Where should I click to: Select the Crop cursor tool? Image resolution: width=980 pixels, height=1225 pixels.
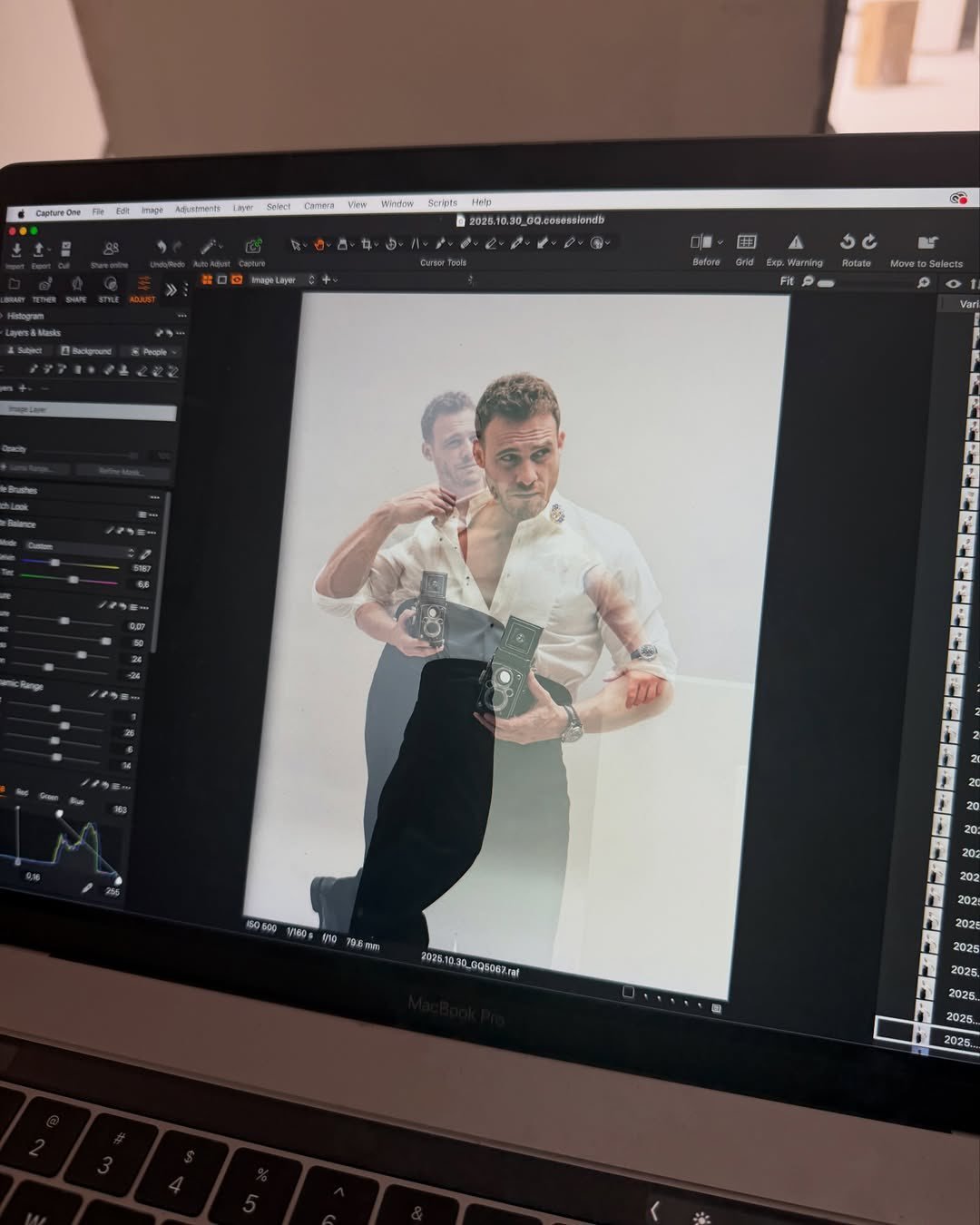coord(366,245)
